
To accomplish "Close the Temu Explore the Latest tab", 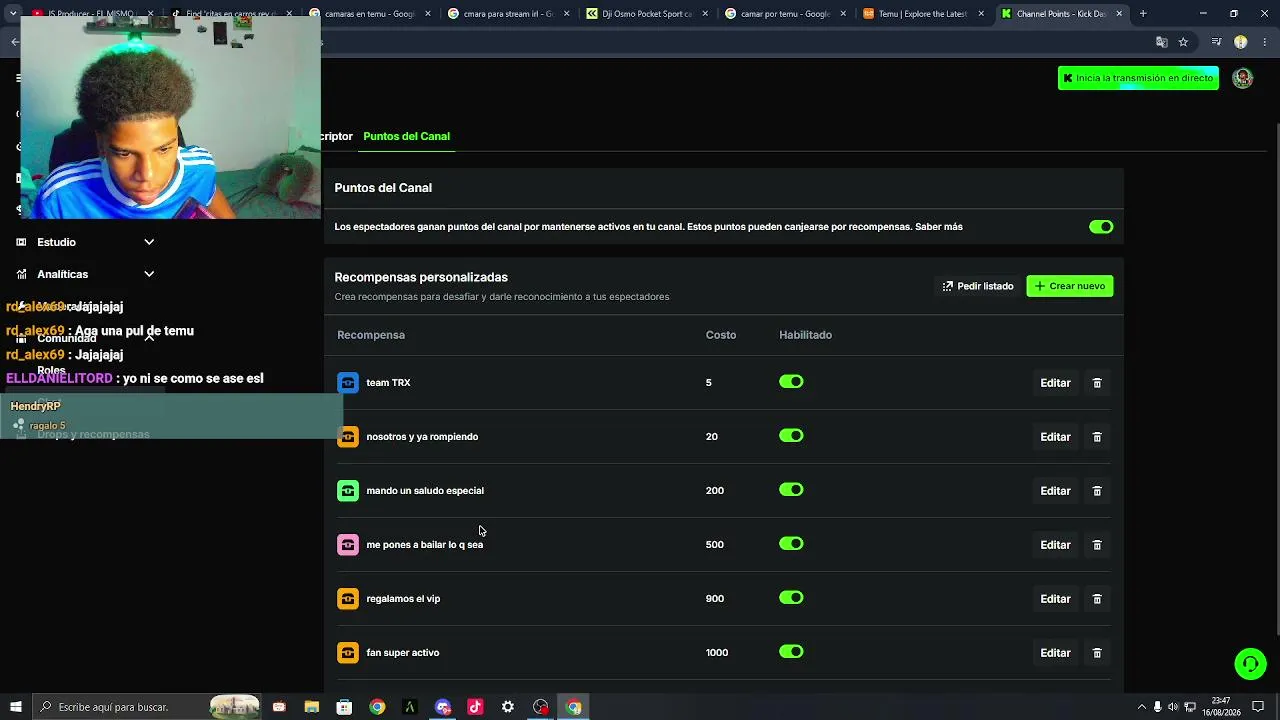I will tap(981, 14).
